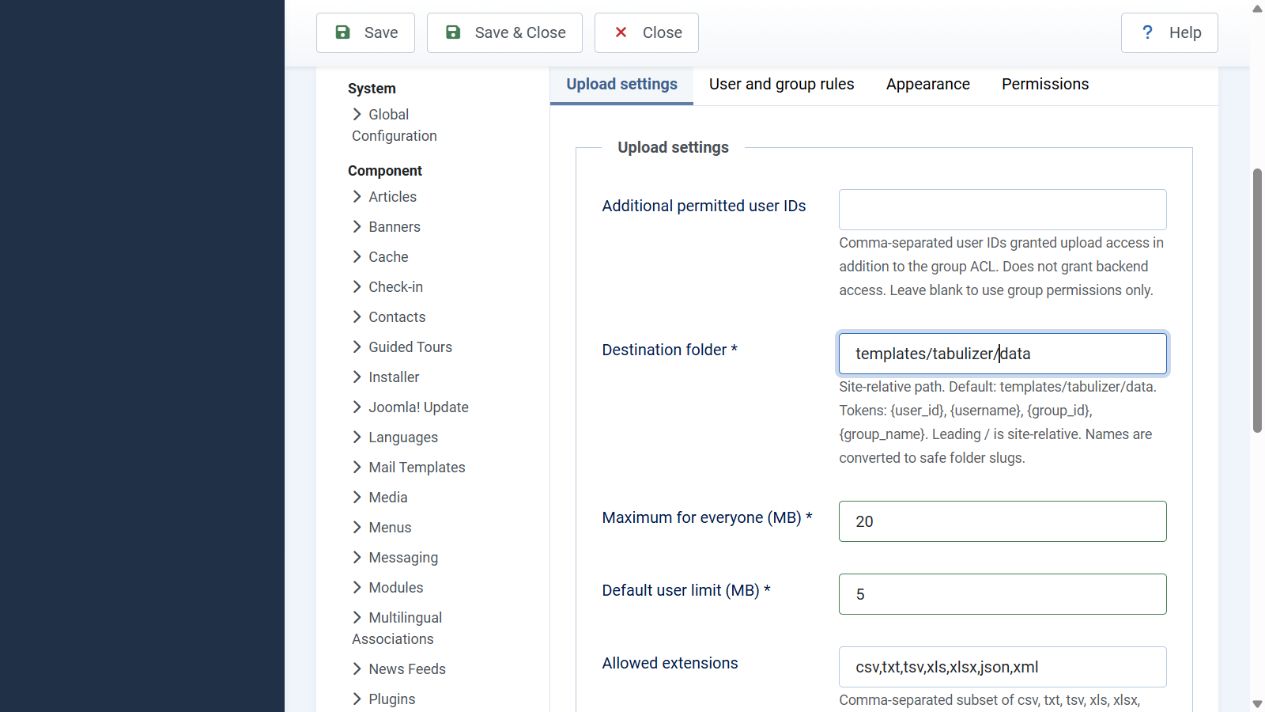The image size is (1265, 712).
Task: Click the Default user limit (MB) field
Action: pos(1002,594)
